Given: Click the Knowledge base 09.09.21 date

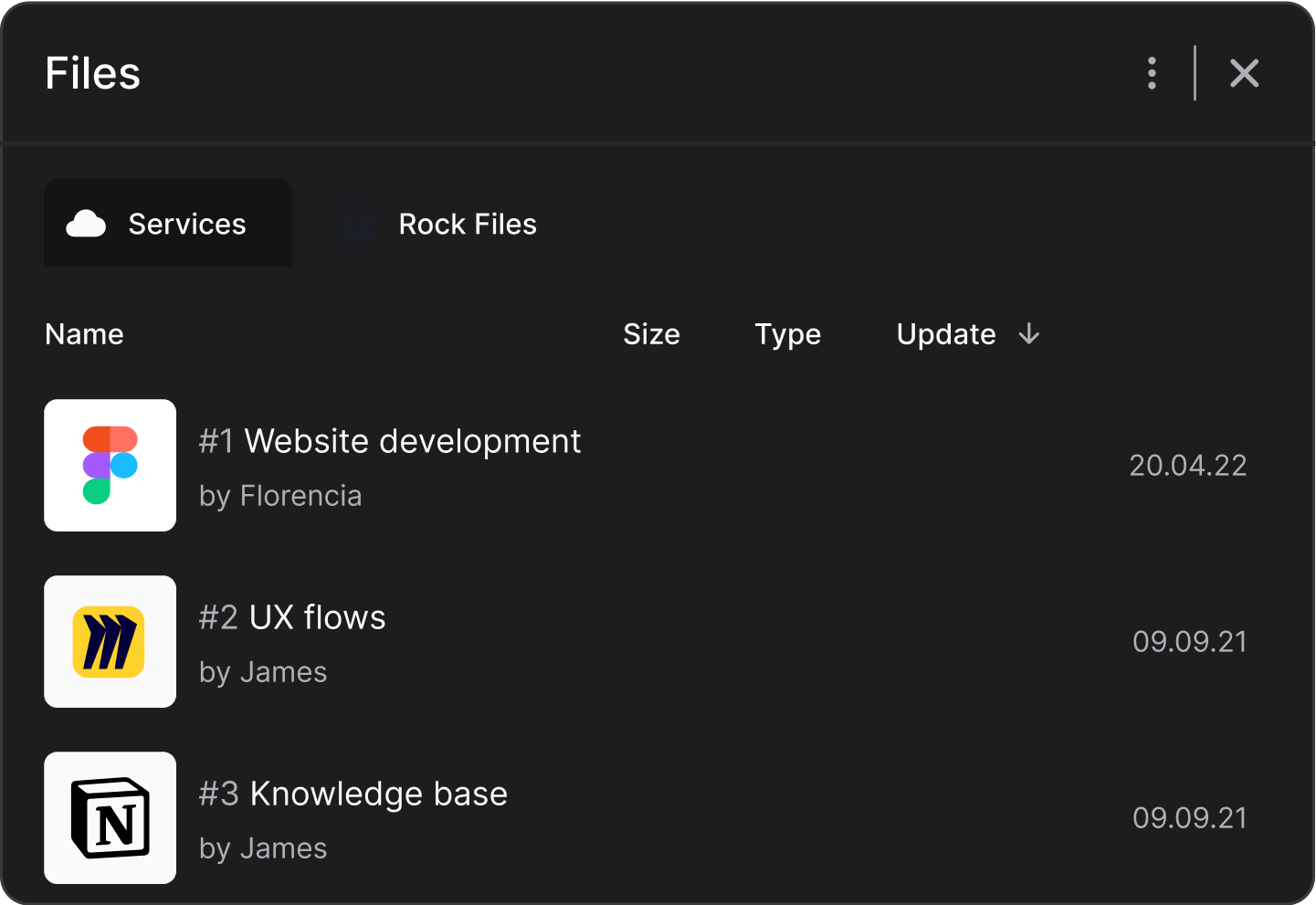Looking at the screenshot, I should tap(1189, 817).
